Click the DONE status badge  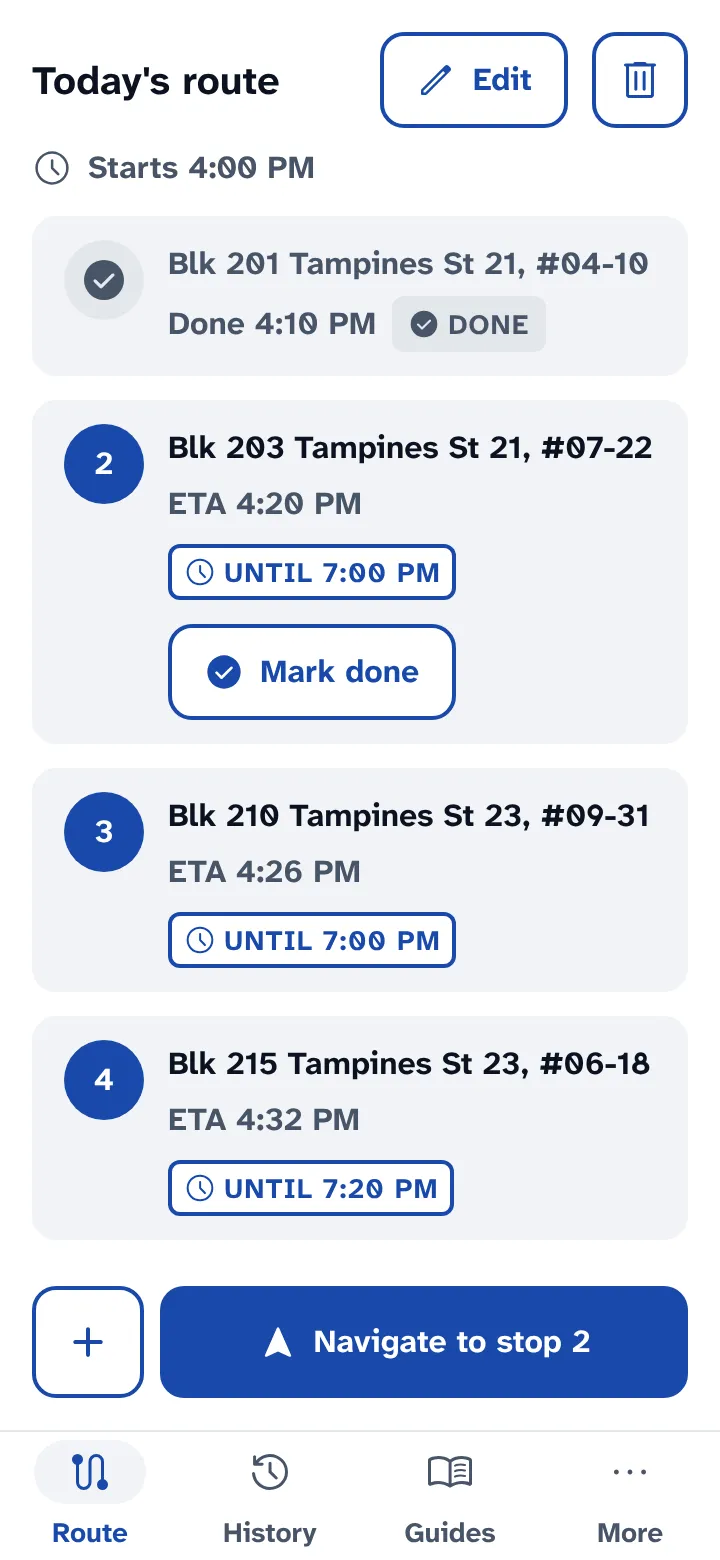pyautogui.click(x=469, y=324)
